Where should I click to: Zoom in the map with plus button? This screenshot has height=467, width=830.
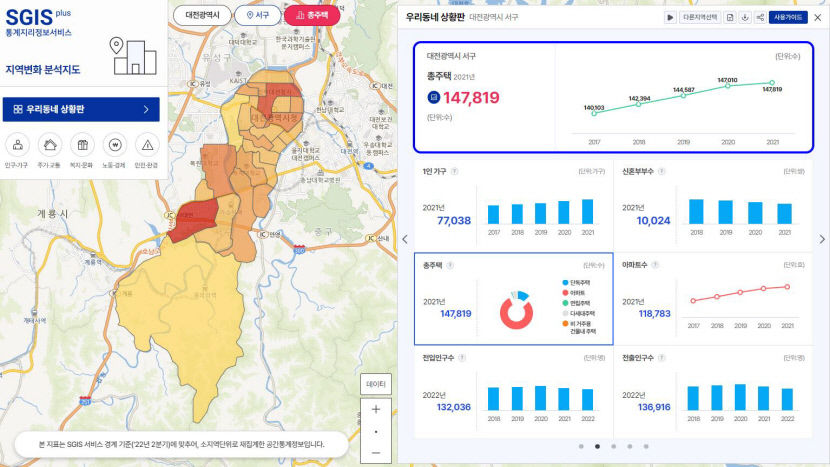point(376,409)
